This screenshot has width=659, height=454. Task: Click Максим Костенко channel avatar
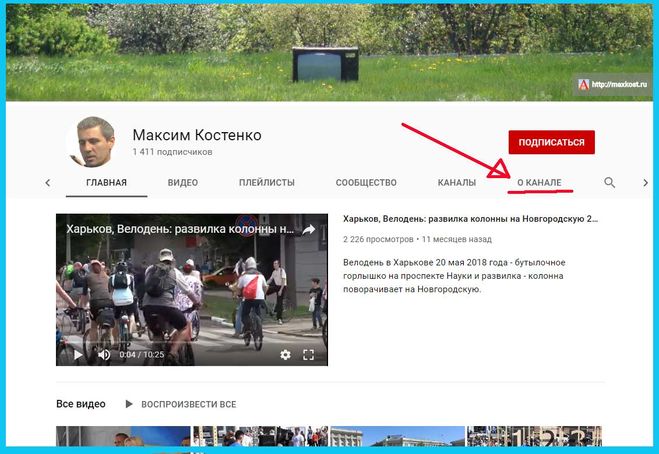(90, 143)
